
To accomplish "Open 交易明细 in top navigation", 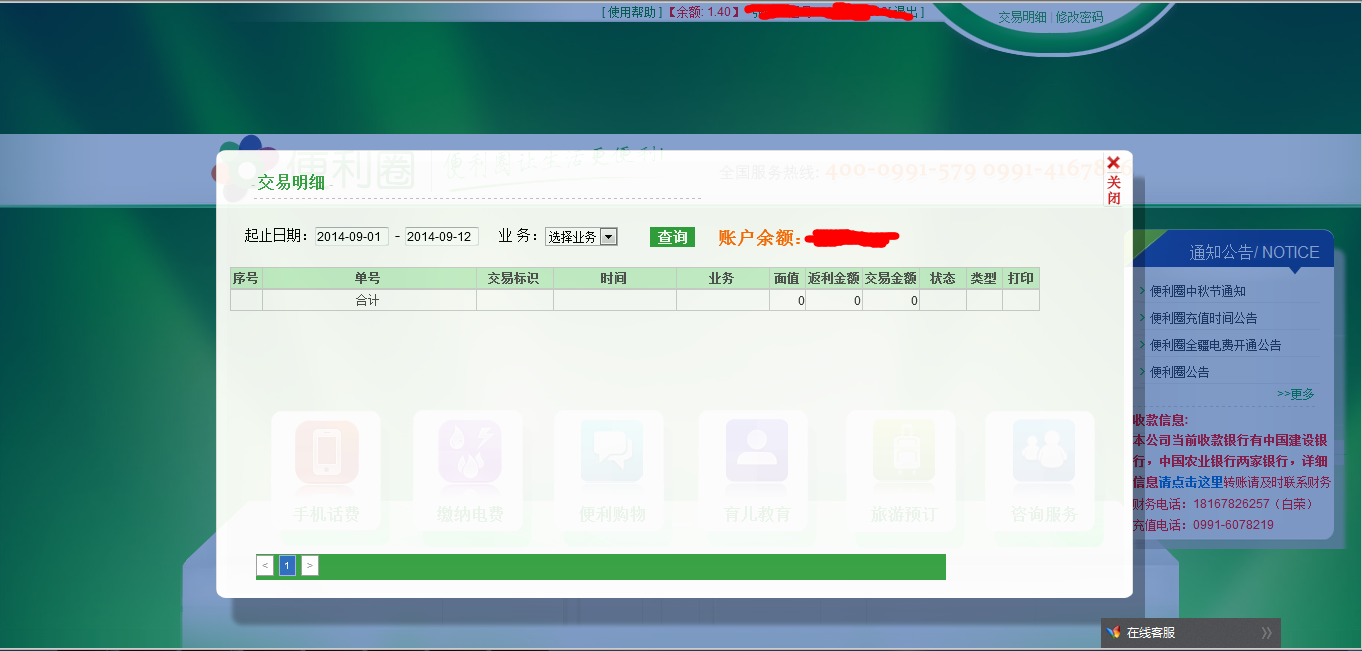I will pyautogui.click(x=1022, y=17).
